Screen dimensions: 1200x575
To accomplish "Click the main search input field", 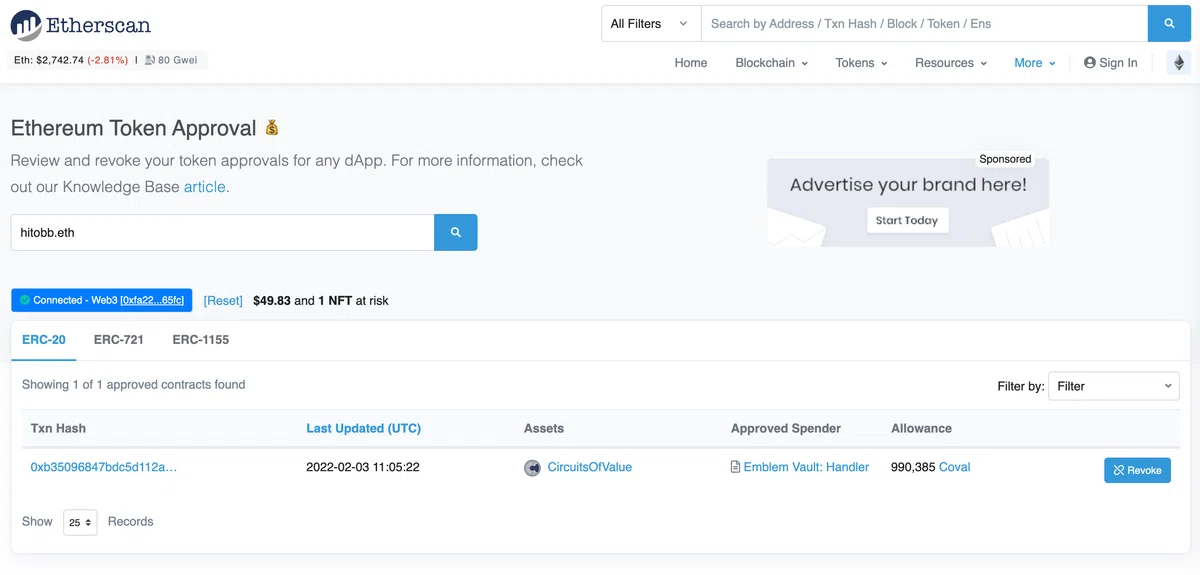I will (924, 24).
